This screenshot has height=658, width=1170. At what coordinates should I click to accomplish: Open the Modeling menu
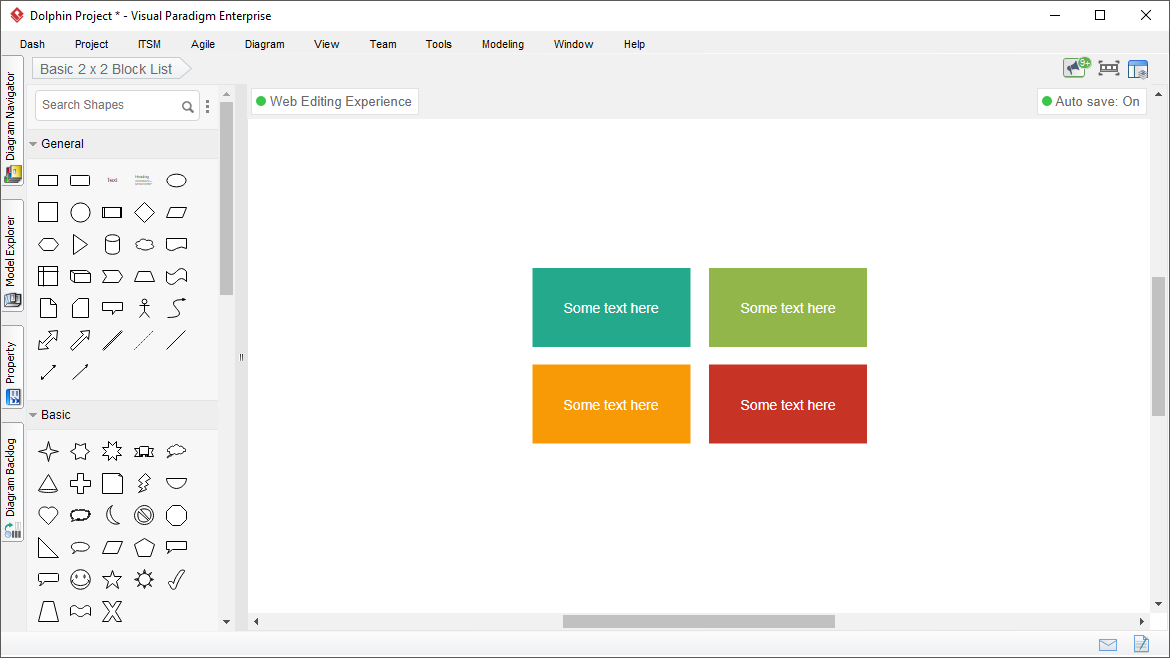click(x=502, y=44)
